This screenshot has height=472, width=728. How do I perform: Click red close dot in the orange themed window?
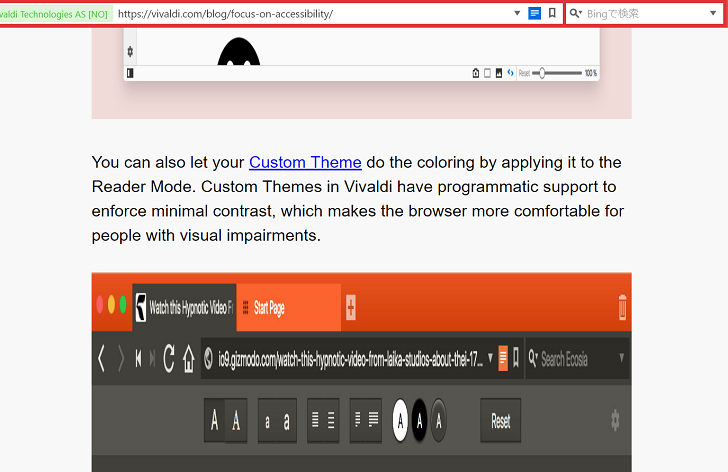tap(100, 305)
